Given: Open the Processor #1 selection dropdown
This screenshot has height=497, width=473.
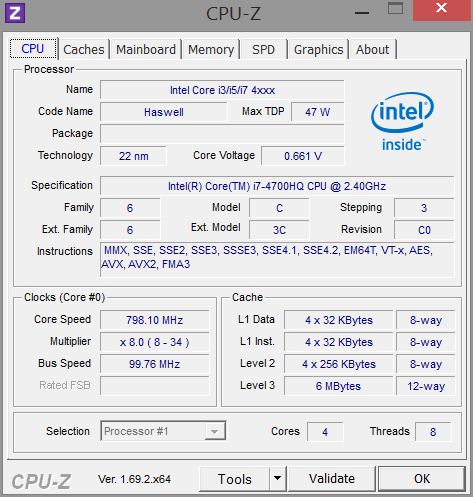Looking at the screenshot, I should click(x=163, y=431).
